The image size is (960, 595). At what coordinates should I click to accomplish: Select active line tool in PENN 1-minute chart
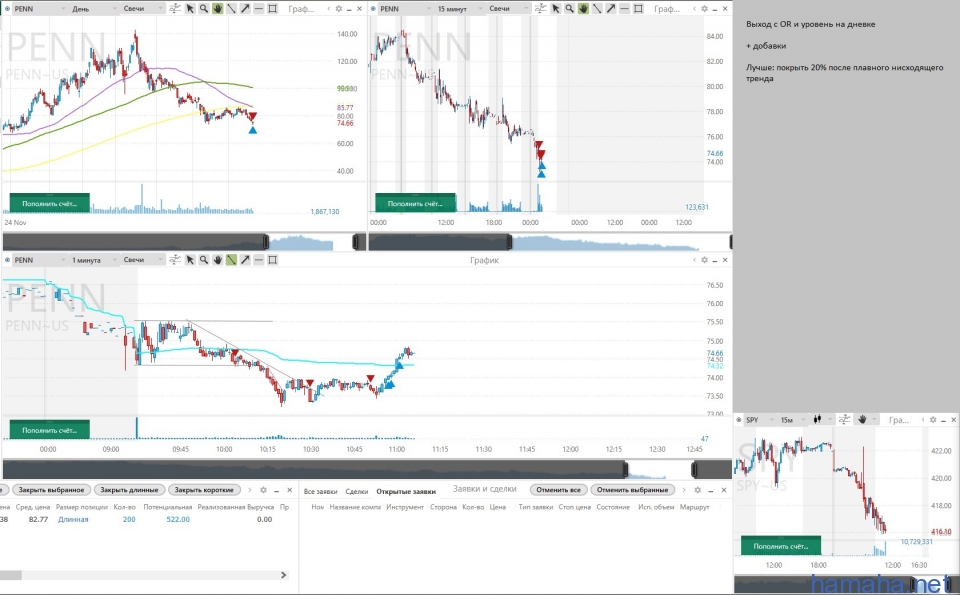(x=231, y=260)
